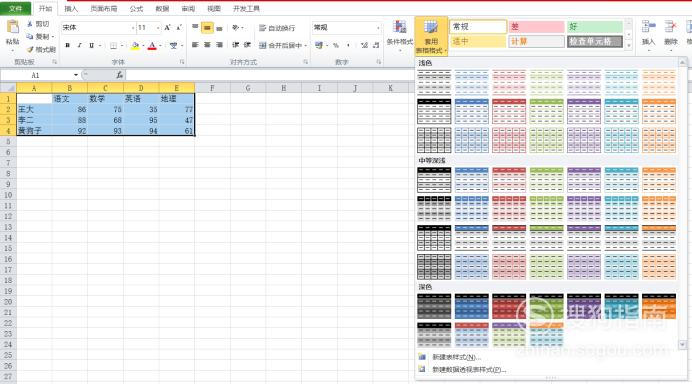692x384 pixels.
Task: Click the Decrease Font Size icon
Action: click(179, 28)
